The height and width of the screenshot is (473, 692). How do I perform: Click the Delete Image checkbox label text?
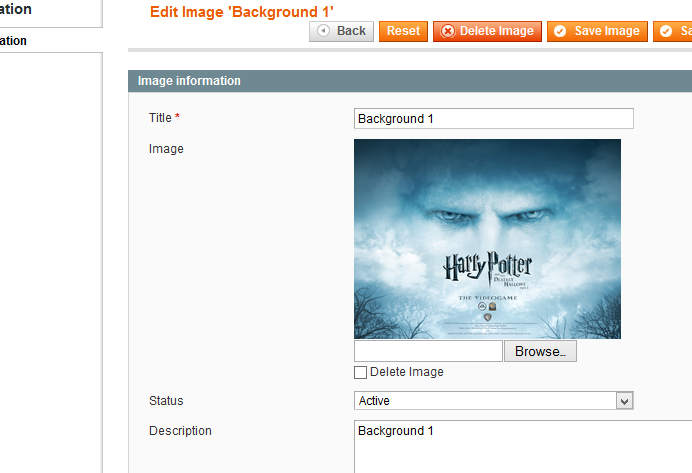406,372
